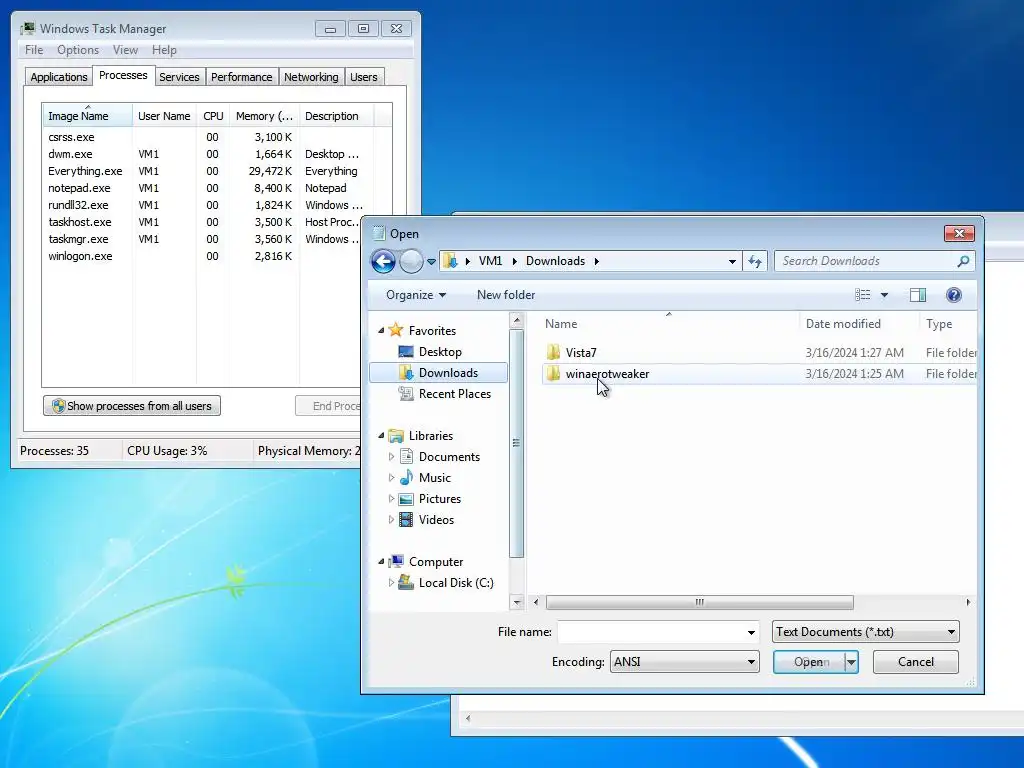
Task: Open Desktop in Favorites
Action: click(x=440, y=352)
